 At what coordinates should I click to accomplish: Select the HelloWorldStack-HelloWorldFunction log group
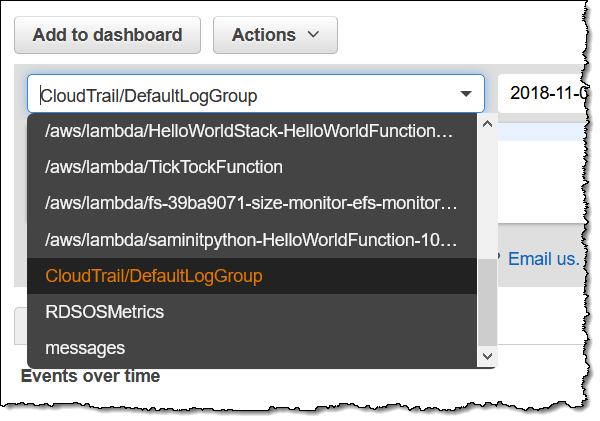pos(252,131)
